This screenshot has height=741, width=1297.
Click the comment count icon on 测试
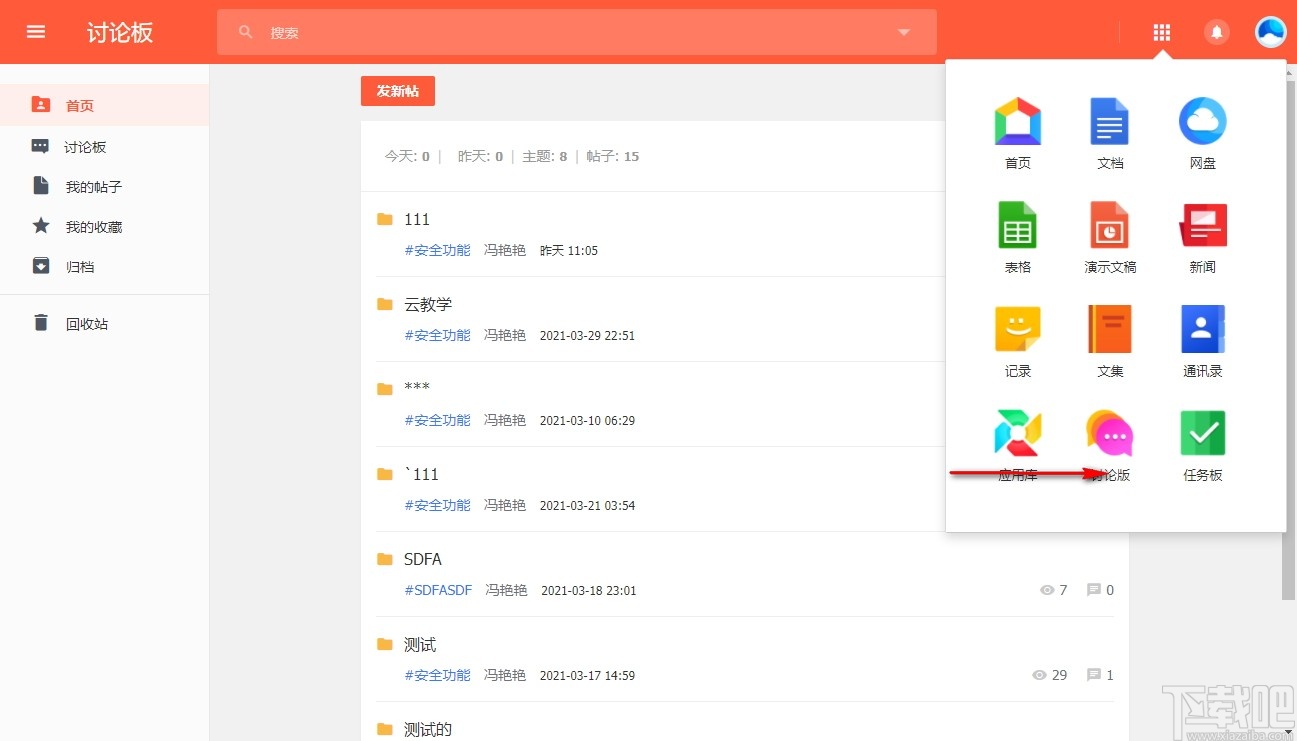tap(1094, 675)
